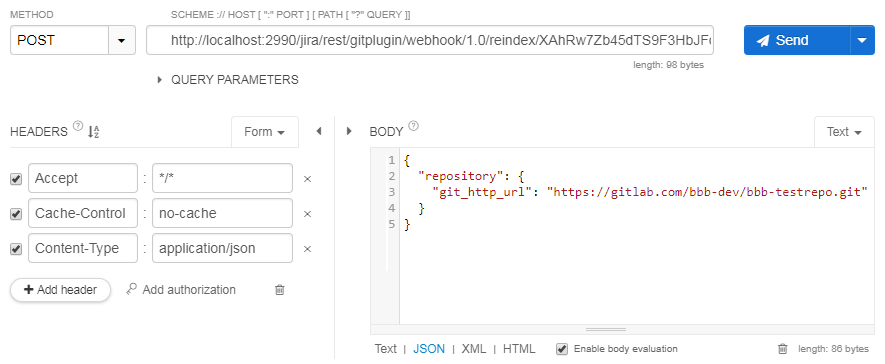Open the HTTP method dropdown arrow
The height and width of the screenshot is (364, 885).
121,41
